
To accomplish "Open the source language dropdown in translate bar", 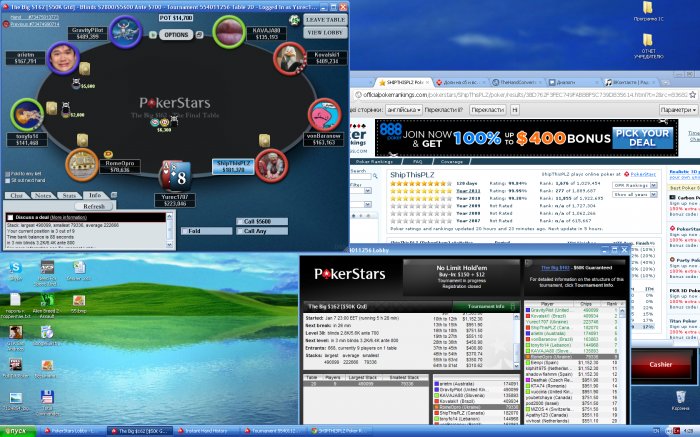I will pyautogui.click(x=404, y=110).
